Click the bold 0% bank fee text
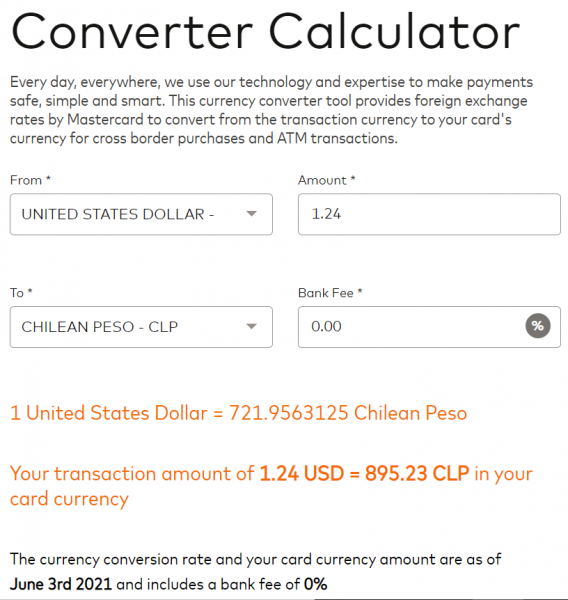Image resolution: width=568 pixels, height=600 pixels. coord(315,584)
